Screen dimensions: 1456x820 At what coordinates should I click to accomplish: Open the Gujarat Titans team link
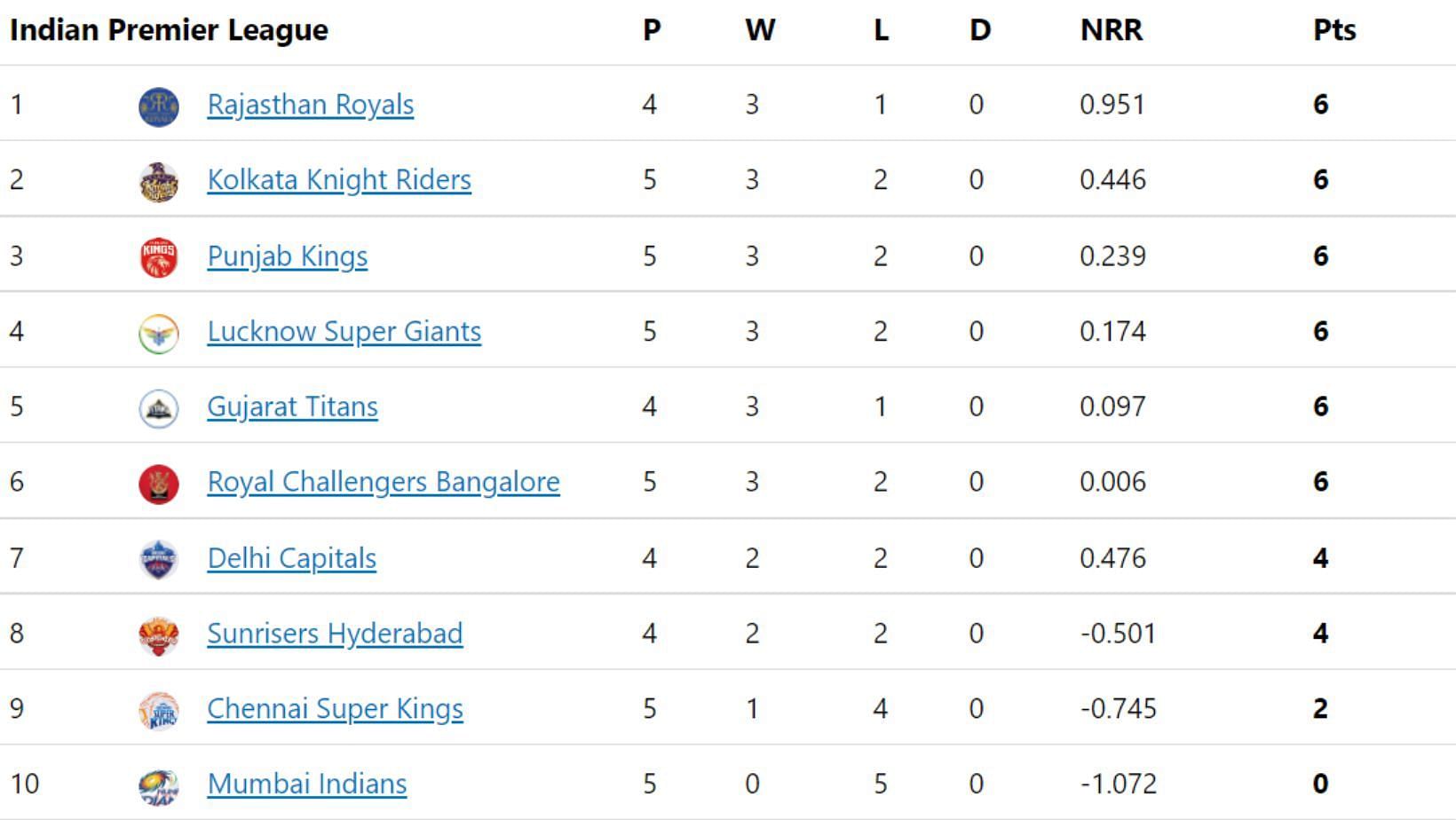pos(293,407)
